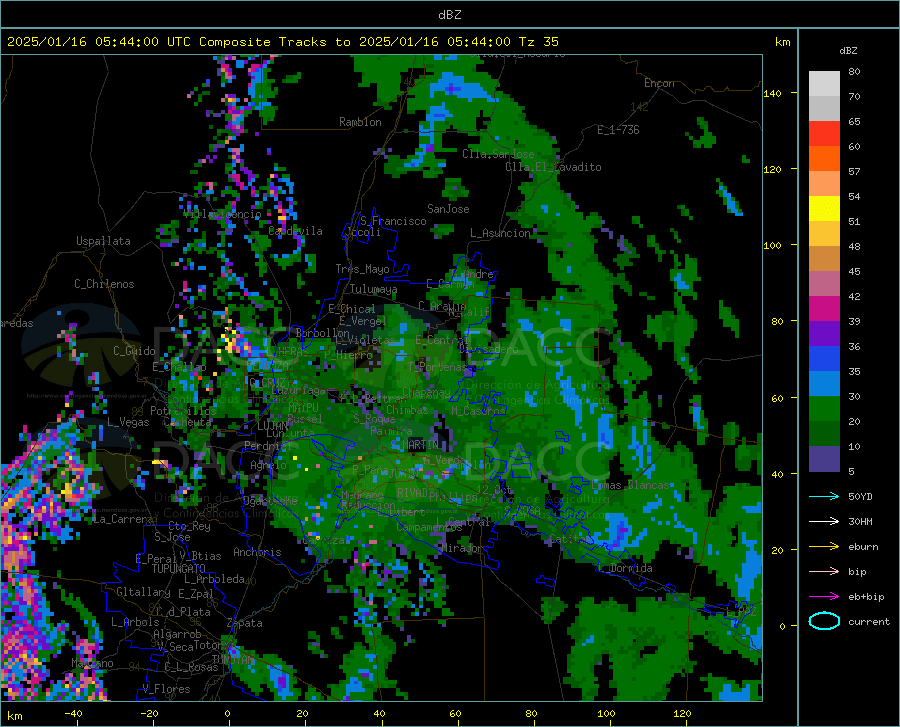This screenshot has height=727, width=900.
Task: Click the current legend label
Action: (x=869, y=621)
